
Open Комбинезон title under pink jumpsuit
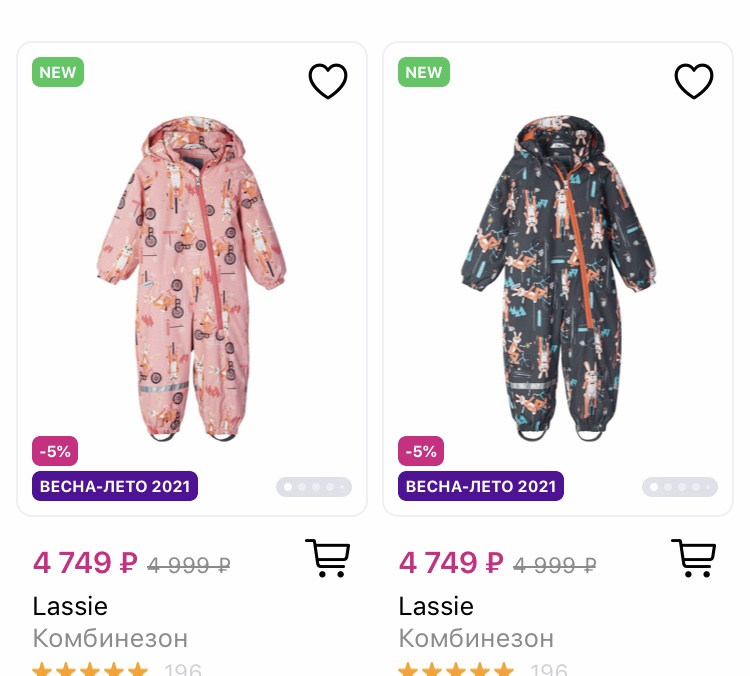(110, 638)
